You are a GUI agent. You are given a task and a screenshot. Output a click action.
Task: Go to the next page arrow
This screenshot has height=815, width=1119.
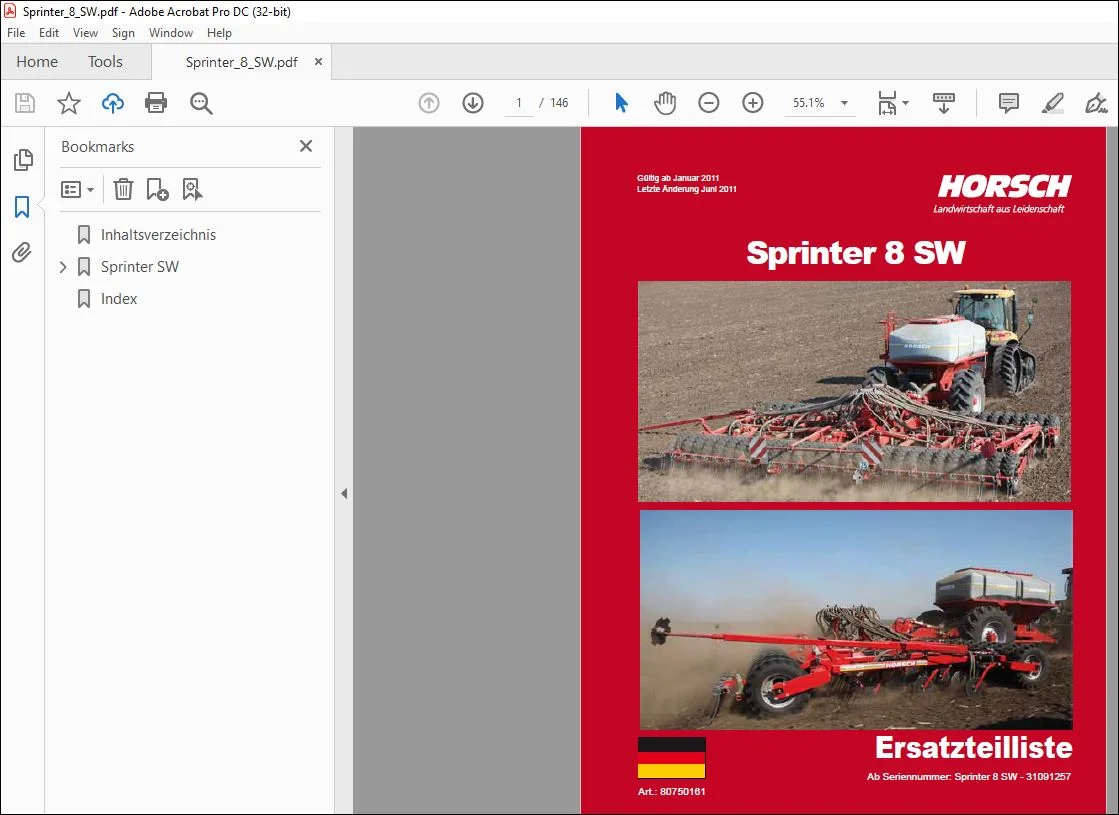473,103
